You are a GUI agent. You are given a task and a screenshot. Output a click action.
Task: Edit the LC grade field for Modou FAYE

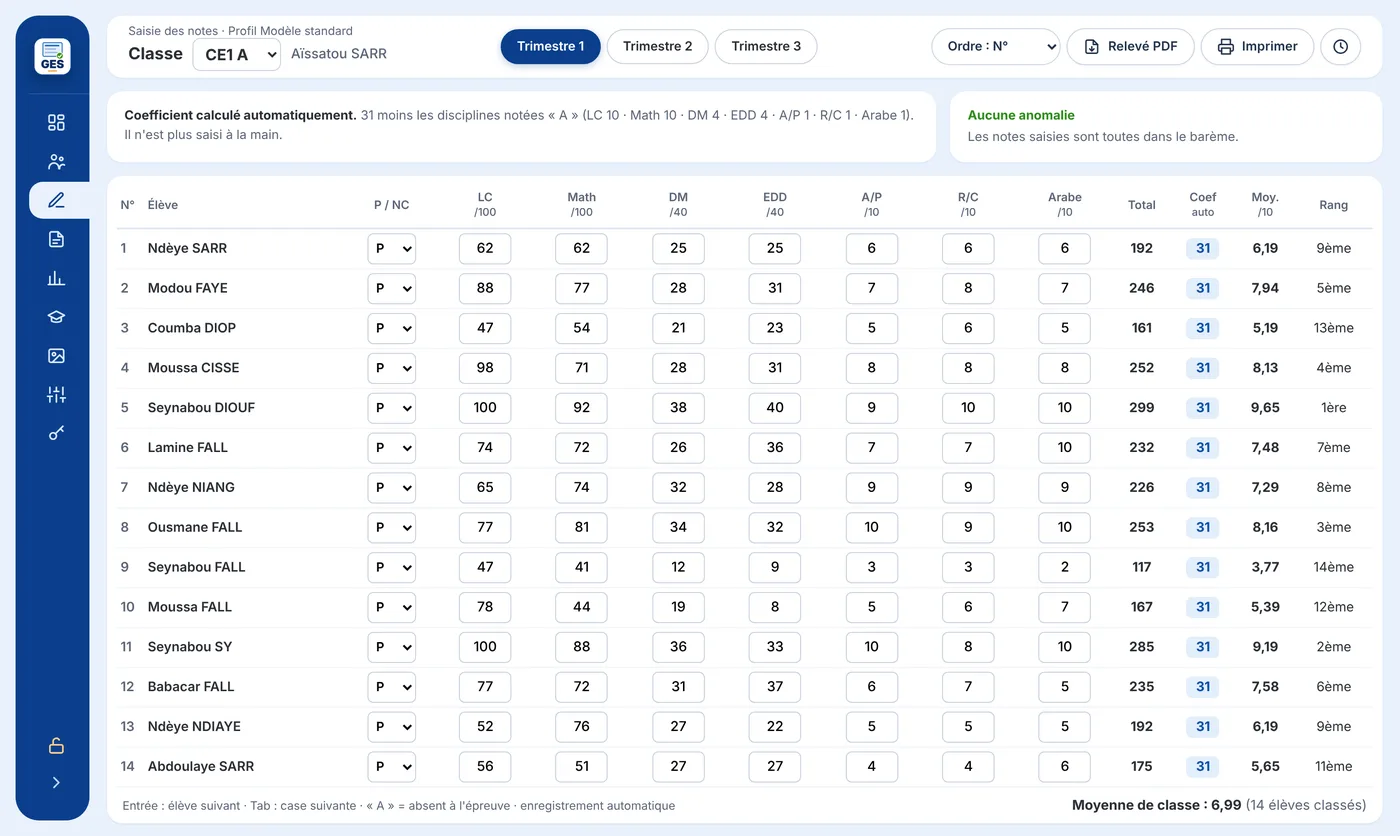[485, 289]
